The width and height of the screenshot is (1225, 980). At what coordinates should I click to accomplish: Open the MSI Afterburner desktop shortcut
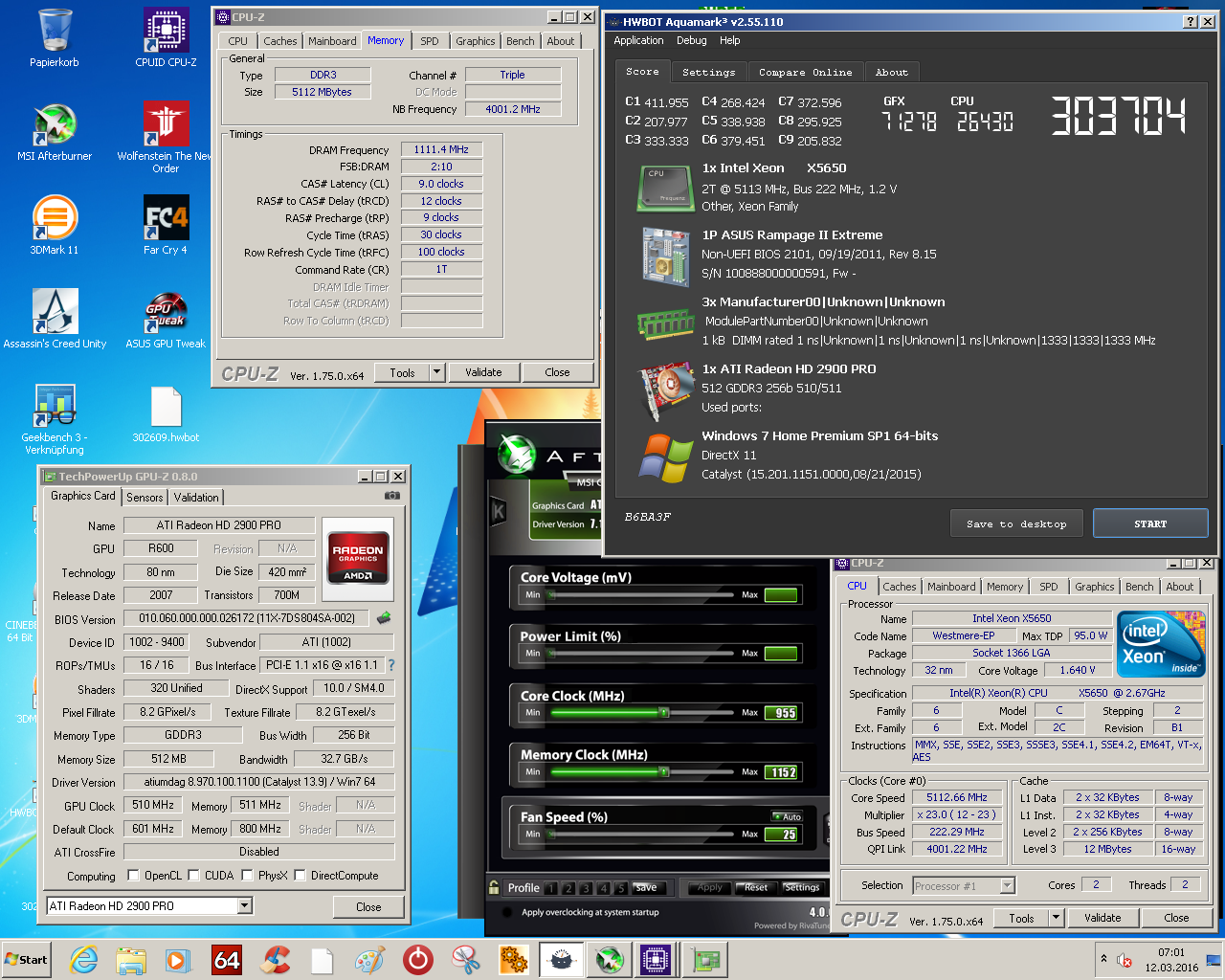coord(55,132)
